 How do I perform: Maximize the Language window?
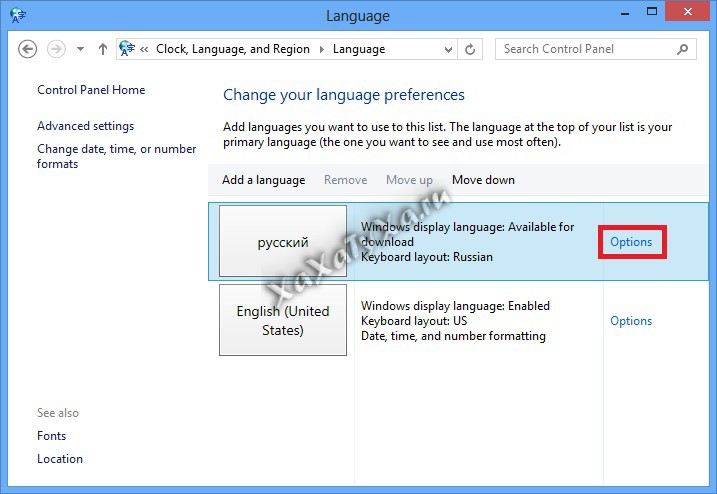coord(652,12)
